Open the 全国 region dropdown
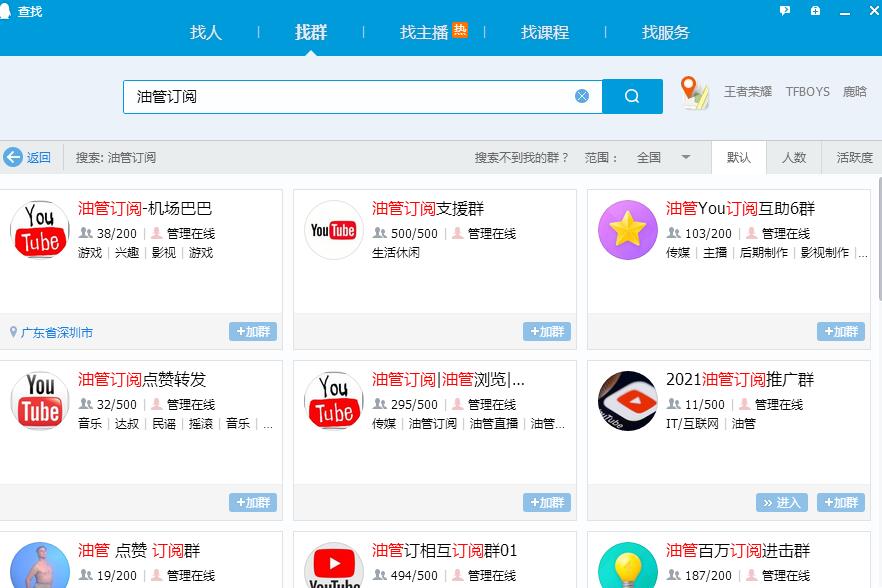The image size is (882, 588). click(661, 157)
